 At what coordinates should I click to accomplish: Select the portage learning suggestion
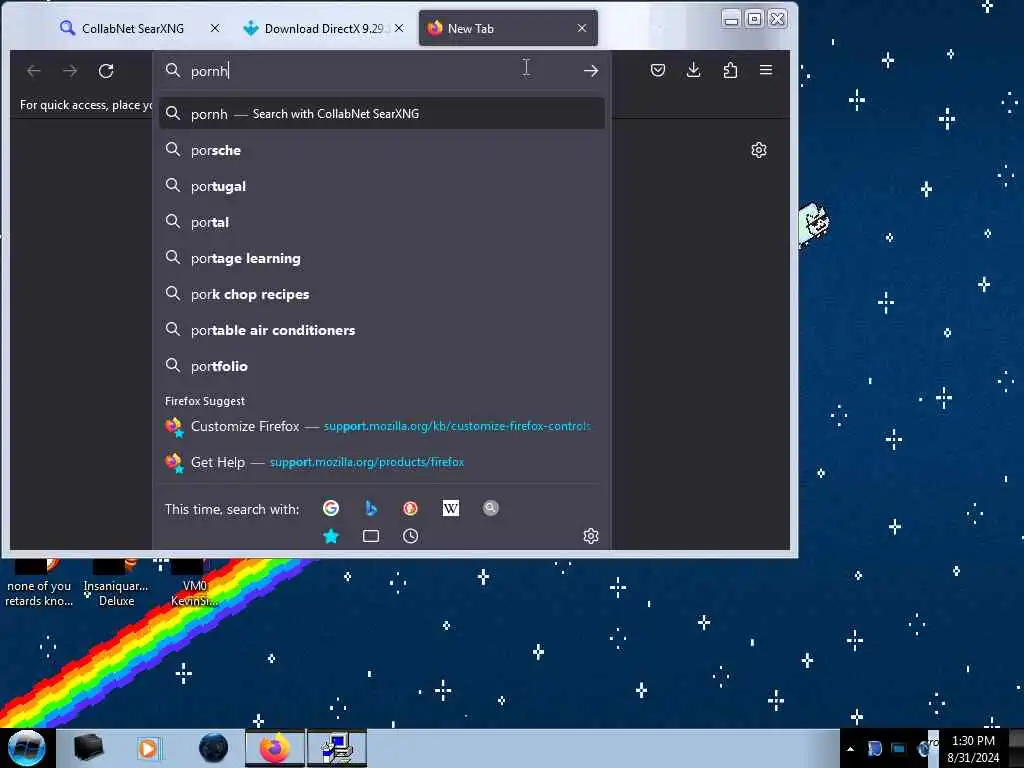tap(381, 258)
